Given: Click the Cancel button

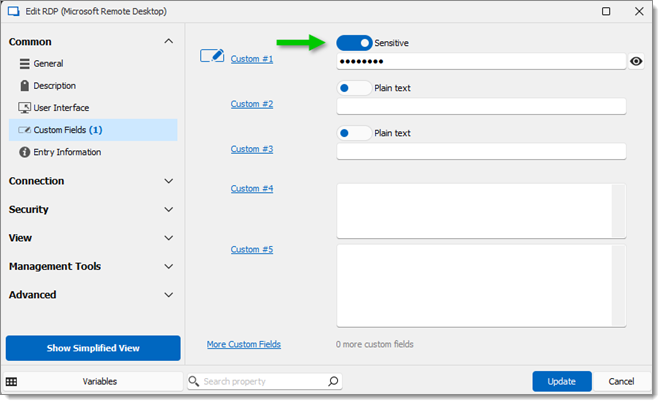Looking at the screenshot, I should pos(621,382).
